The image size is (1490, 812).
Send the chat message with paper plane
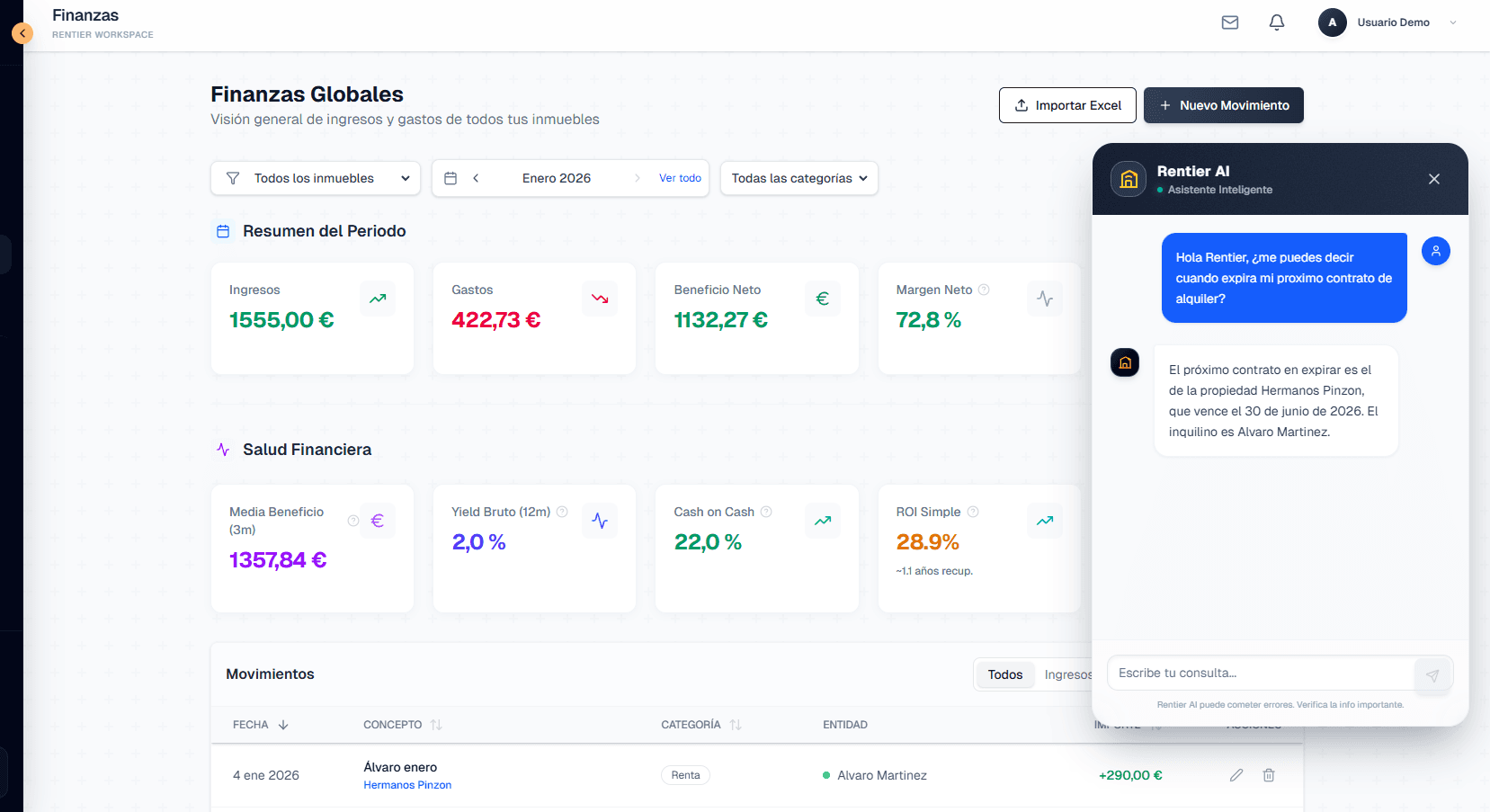click(1432, 675)
